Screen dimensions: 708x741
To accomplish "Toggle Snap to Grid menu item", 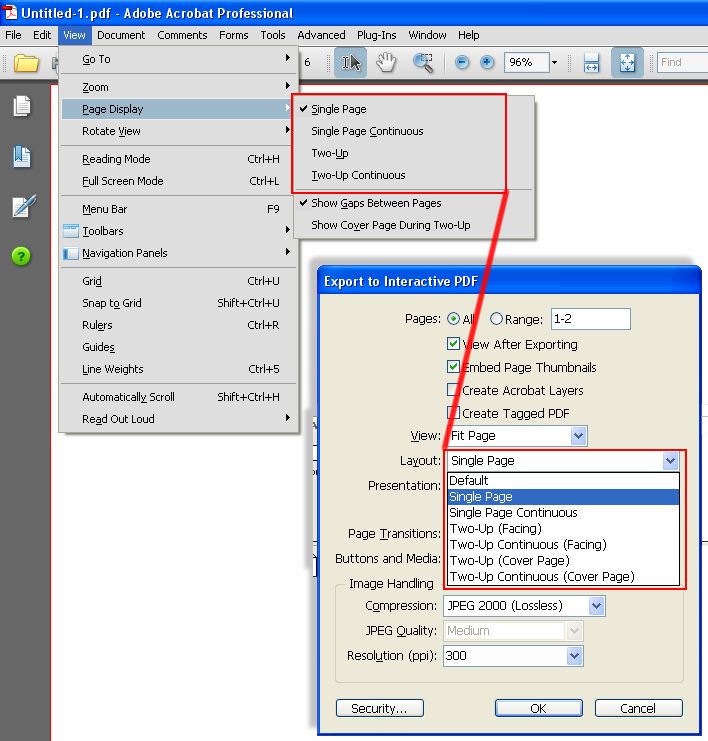I will (x=179, y=303).
